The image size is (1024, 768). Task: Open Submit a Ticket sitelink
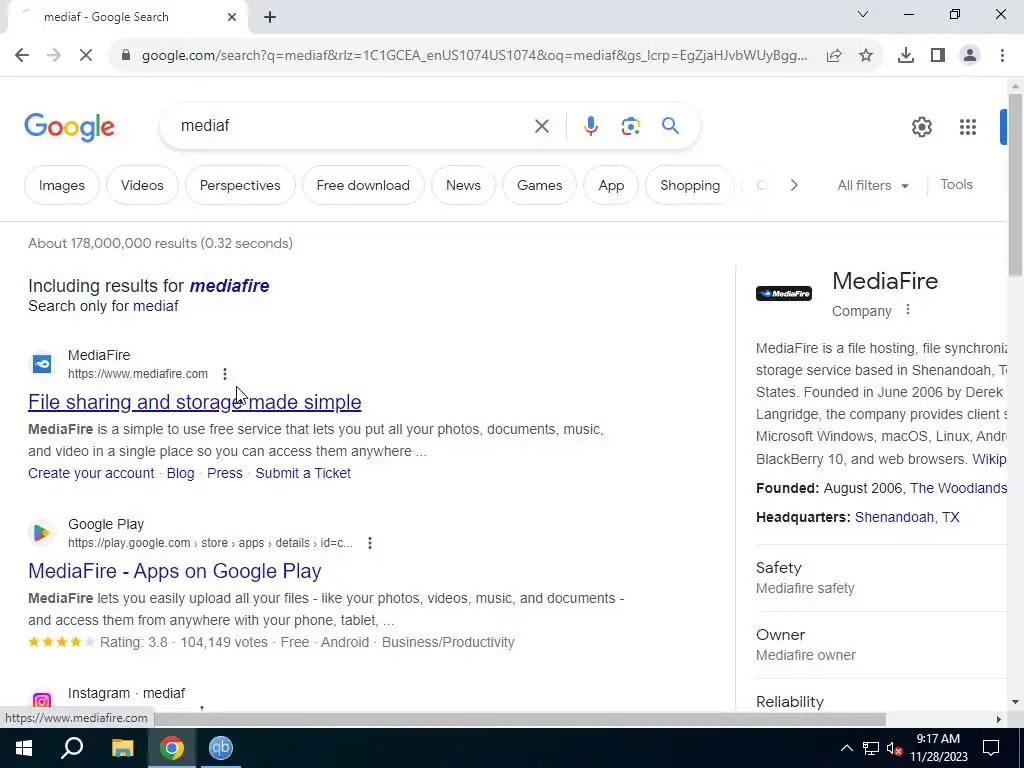pos(303,473)
